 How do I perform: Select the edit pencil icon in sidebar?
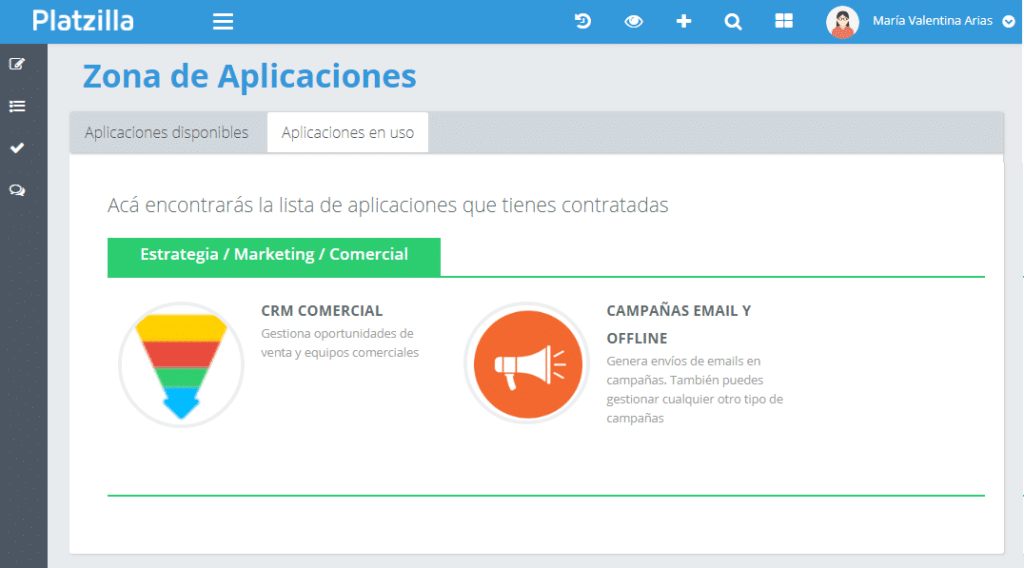coord(16,64)
